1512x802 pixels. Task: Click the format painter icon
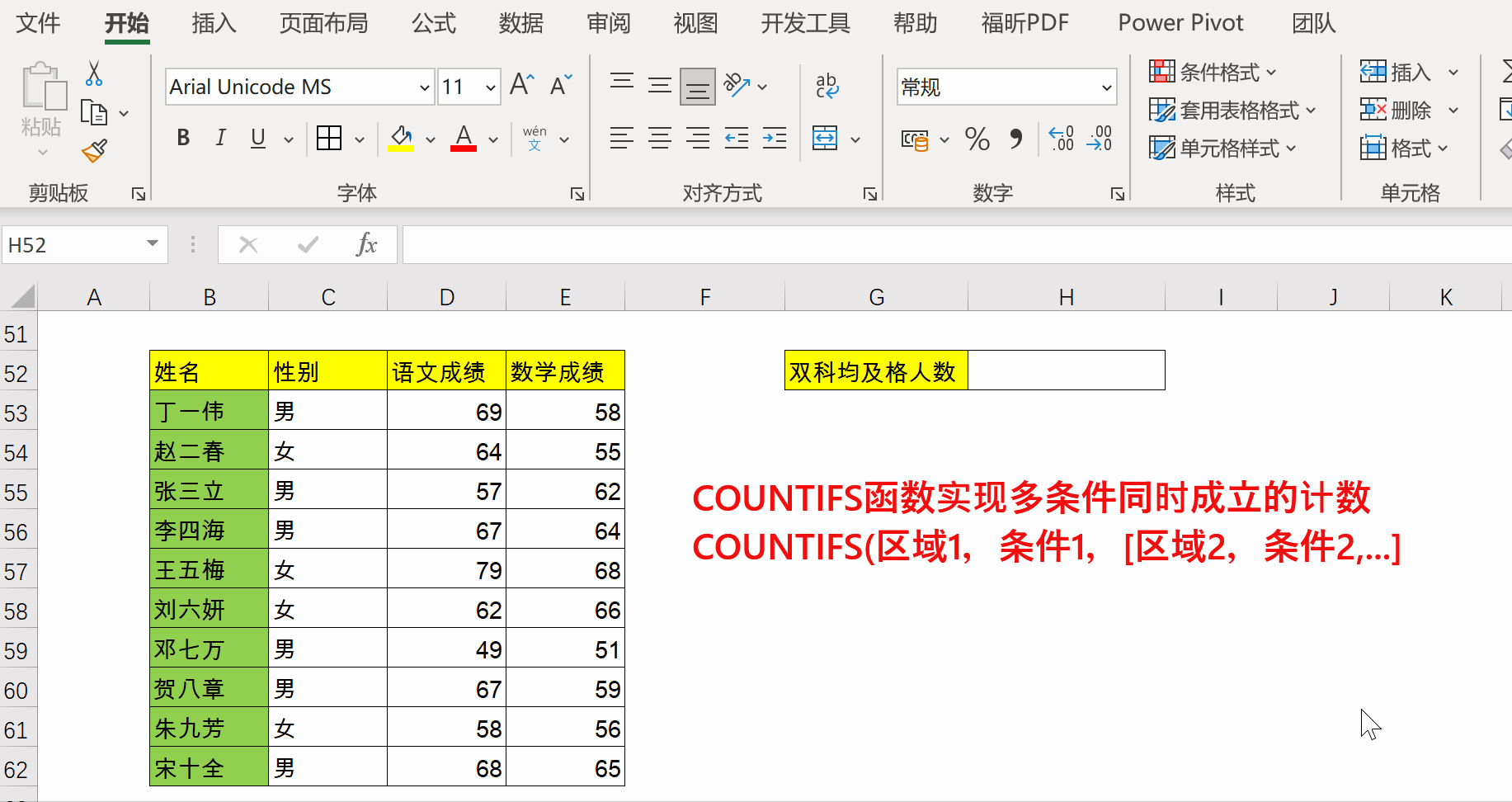pyautogui.click(x=93, y=152)
